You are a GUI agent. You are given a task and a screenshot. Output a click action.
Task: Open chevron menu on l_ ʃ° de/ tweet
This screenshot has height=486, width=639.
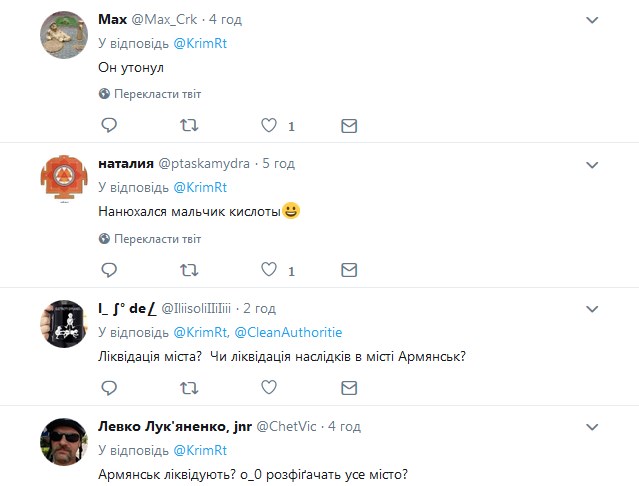(592, 308)
